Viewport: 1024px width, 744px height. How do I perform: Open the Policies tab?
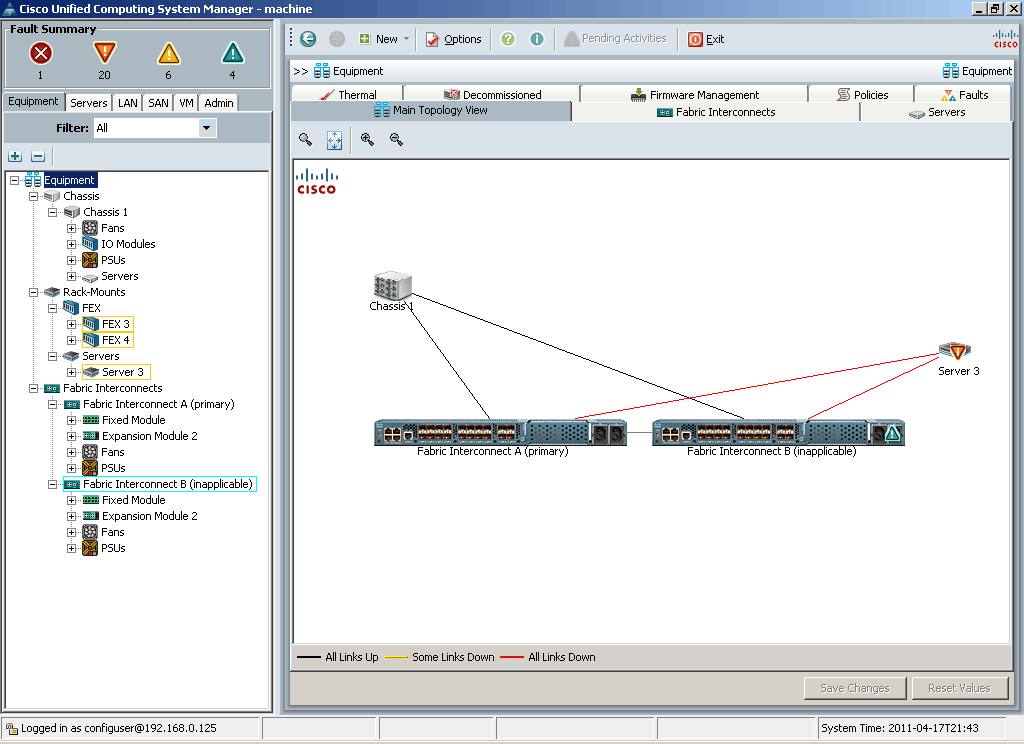[862, 95]
